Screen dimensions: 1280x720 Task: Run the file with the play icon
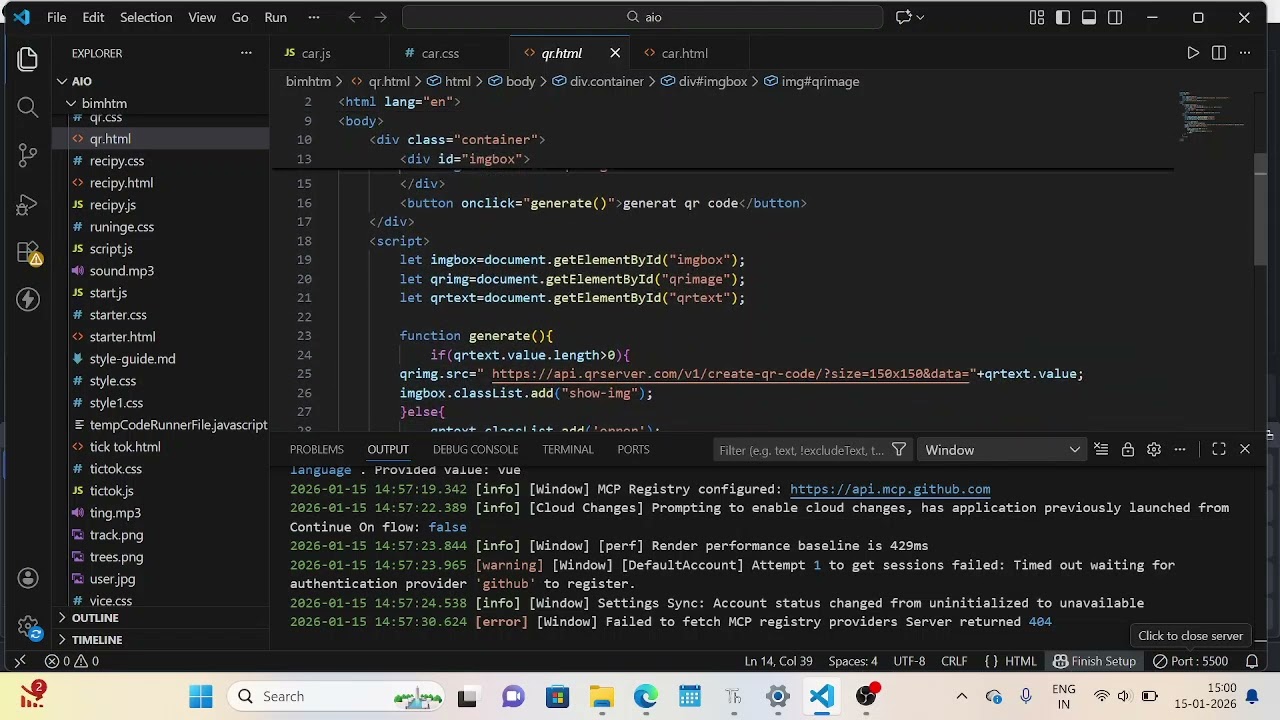coord(1193,53)
